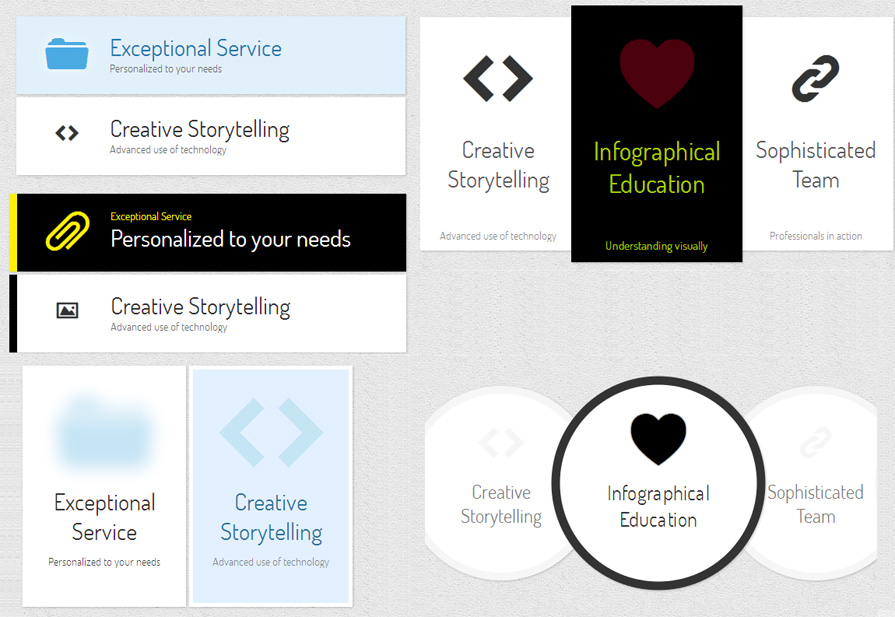Click 'Professionals in action' caption text
Screen dimensions: 895x617
(x=815, y=236)
